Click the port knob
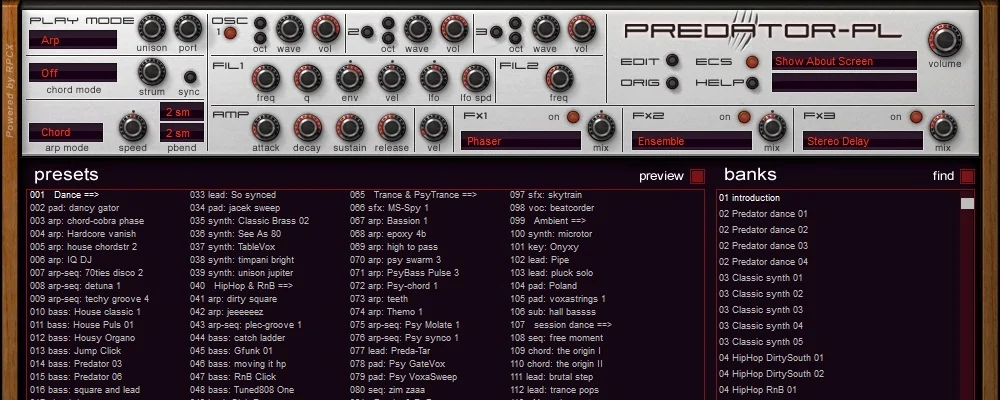Screen dimensions: 1000x400 click(188, 28)
